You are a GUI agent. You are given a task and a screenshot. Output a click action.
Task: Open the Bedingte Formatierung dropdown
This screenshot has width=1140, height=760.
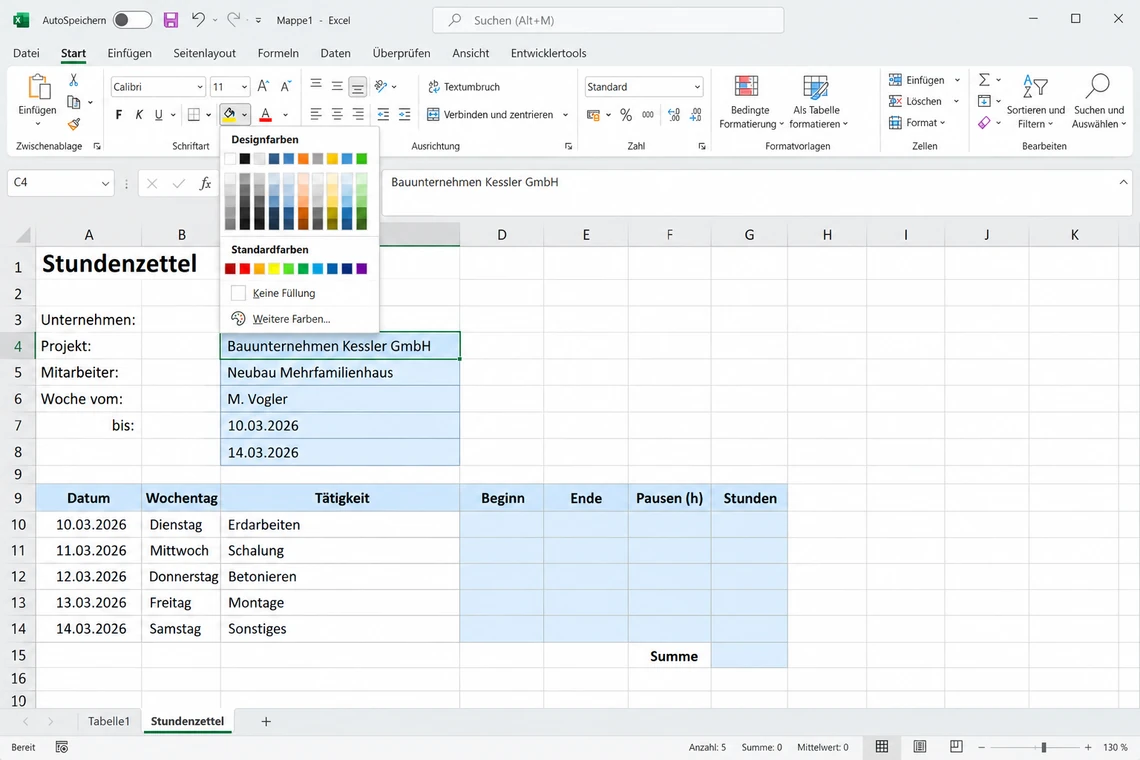pos(751,101)
